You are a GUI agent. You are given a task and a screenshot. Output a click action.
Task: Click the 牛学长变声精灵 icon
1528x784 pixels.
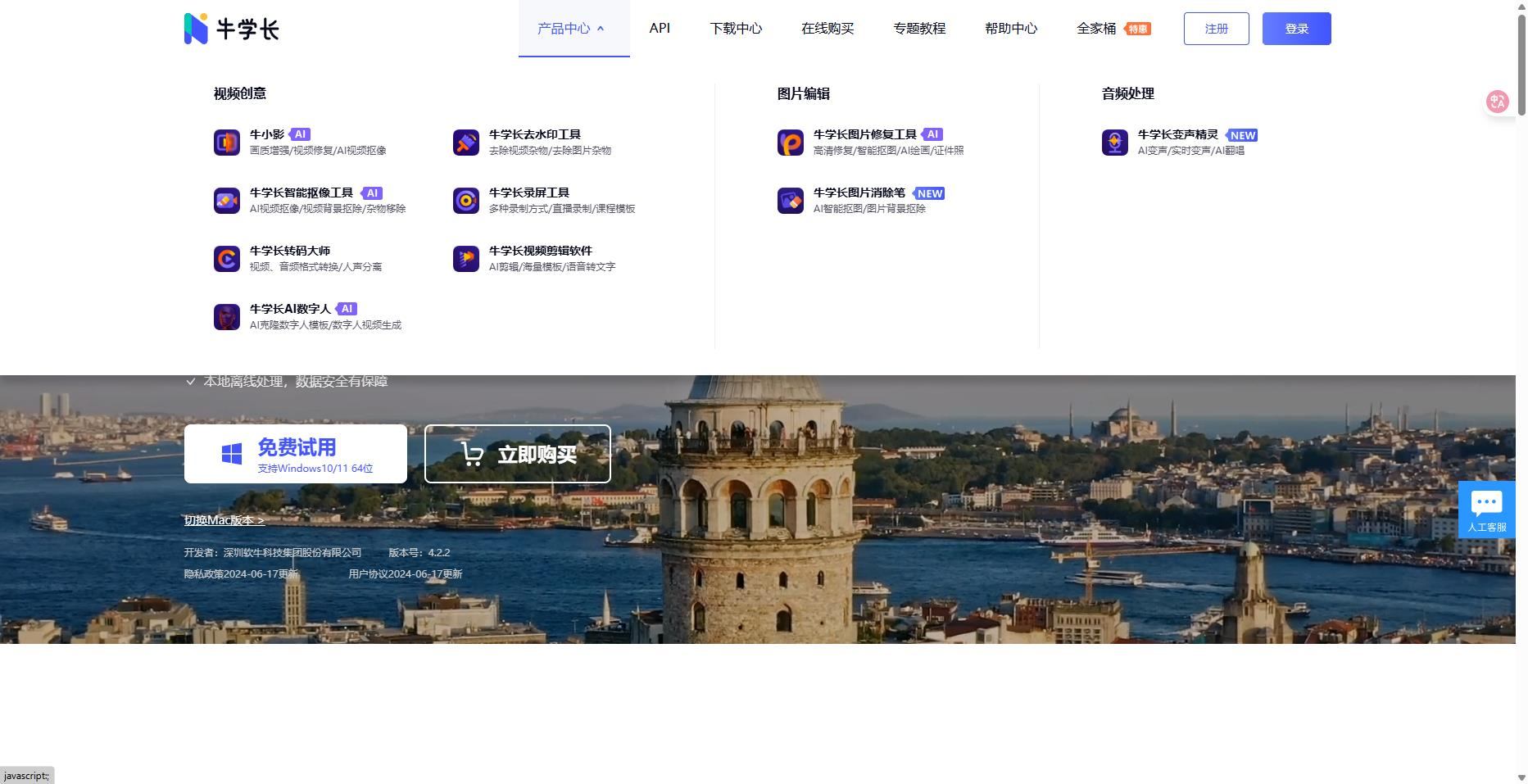click(1114, 143)
